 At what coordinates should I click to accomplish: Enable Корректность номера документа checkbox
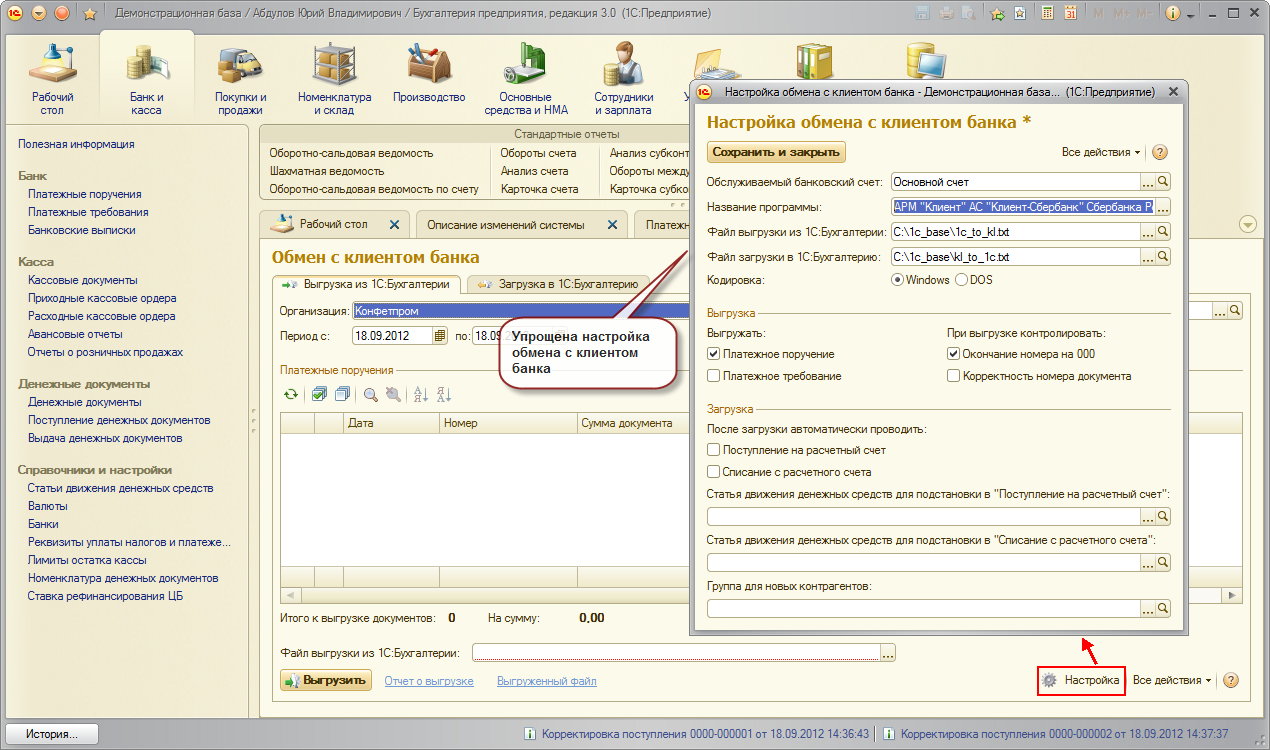(953, 376)
